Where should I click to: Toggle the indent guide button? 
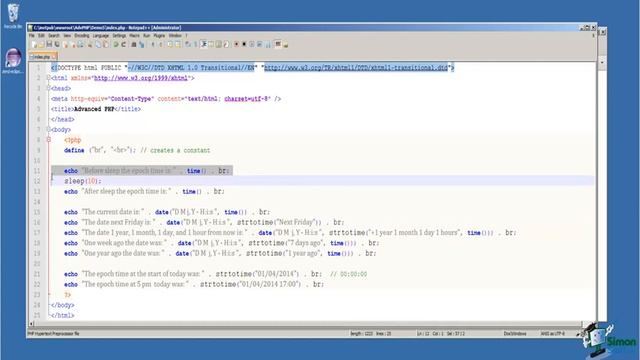[204, 44]
